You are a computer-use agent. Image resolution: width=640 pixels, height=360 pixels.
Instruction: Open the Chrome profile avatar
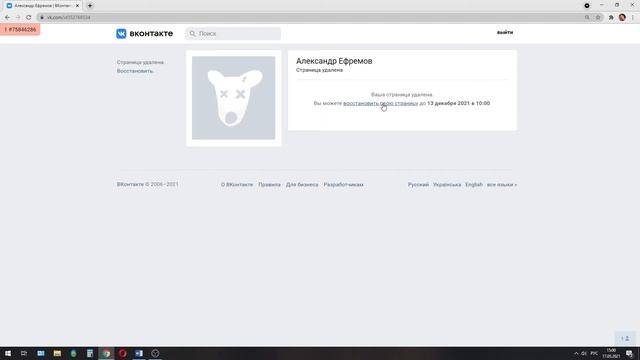click(622, 17)
